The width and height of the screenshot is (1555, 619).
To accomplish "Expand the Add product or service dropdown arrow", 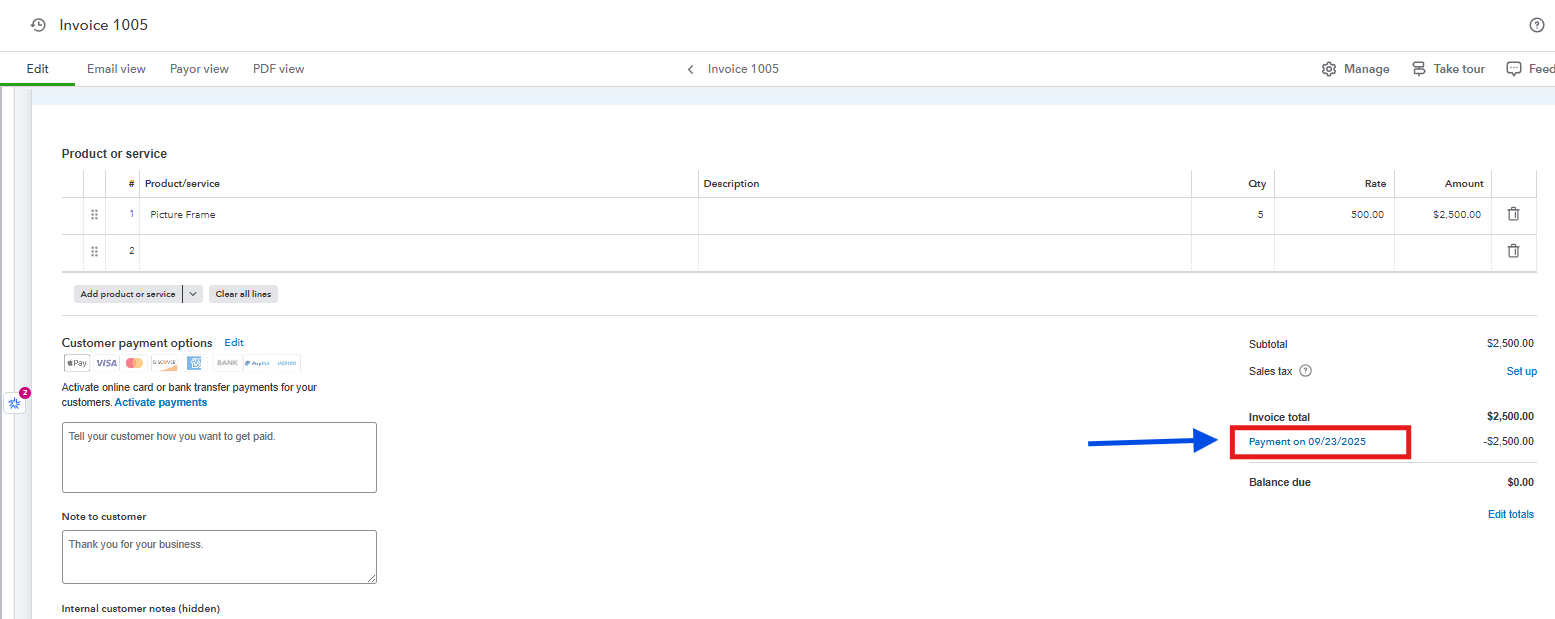I will click(193, 294).
